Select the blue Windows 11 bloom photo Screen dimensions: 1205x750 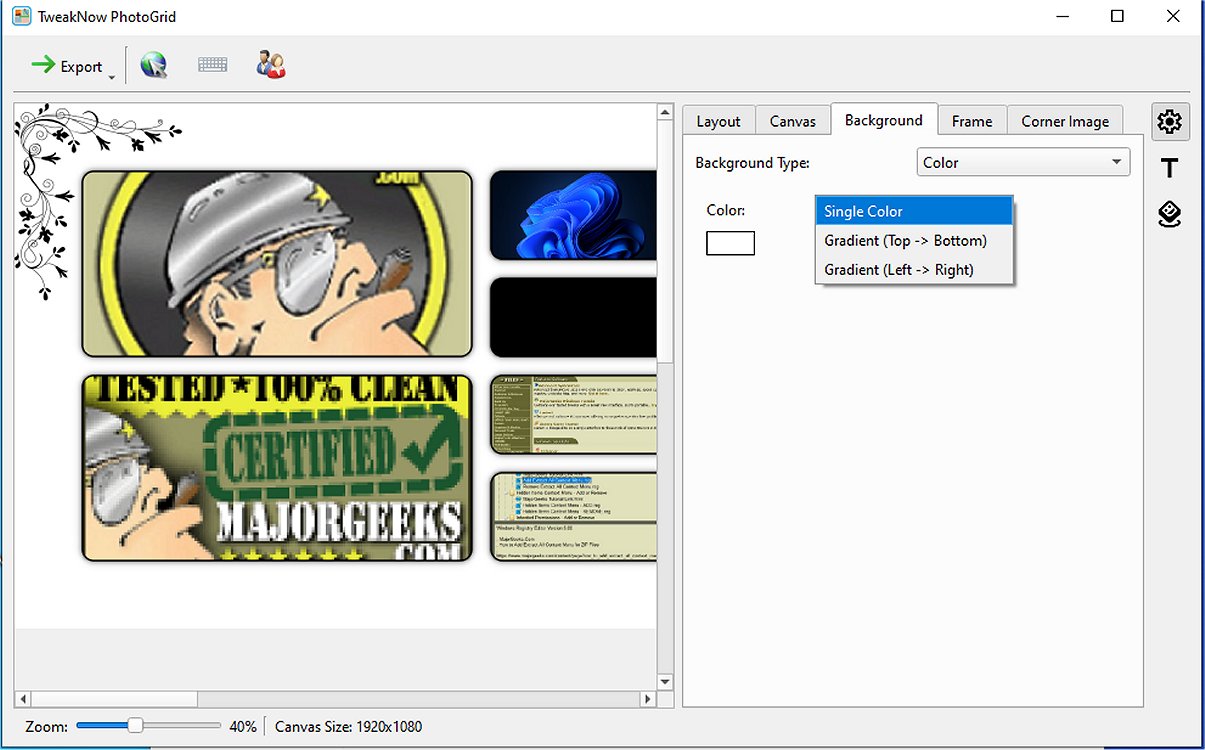[x=573, y=215]
